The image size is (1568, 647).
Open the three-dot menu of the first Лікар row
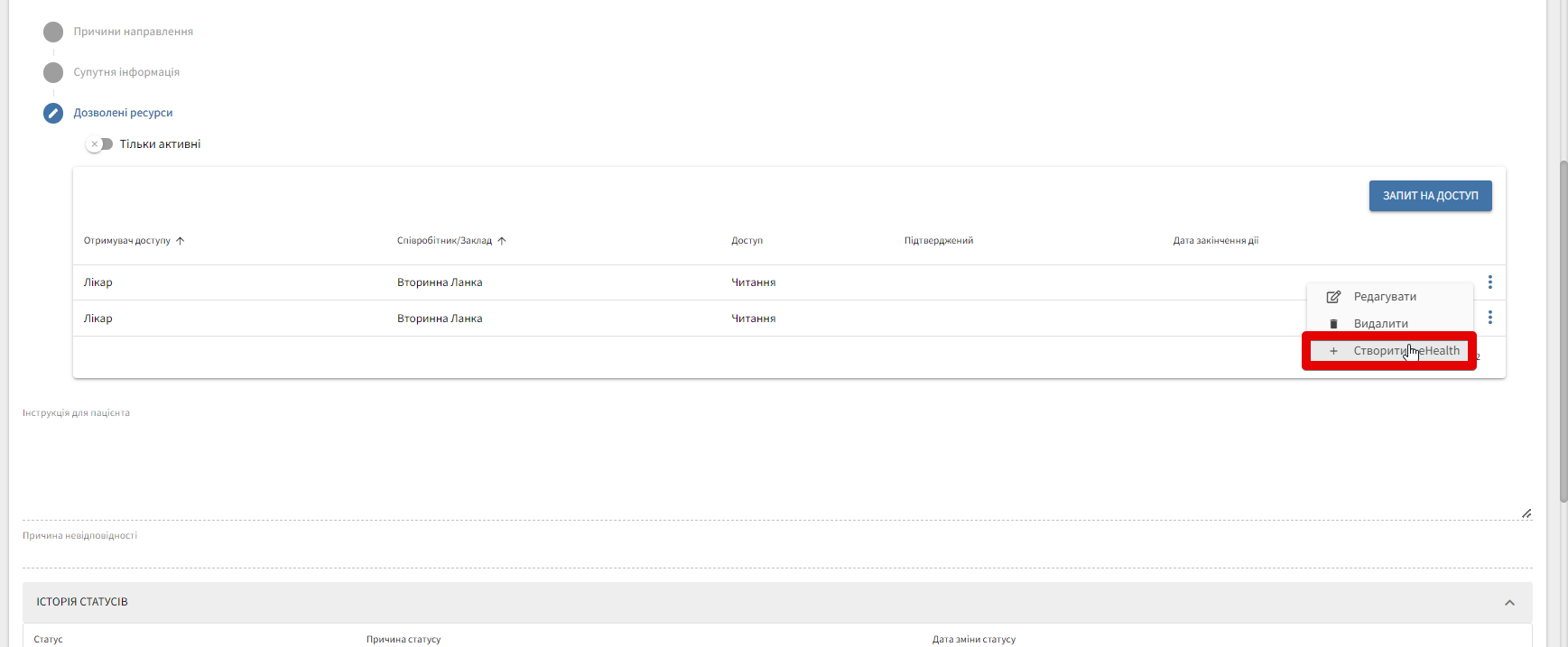click(1489, 282)
